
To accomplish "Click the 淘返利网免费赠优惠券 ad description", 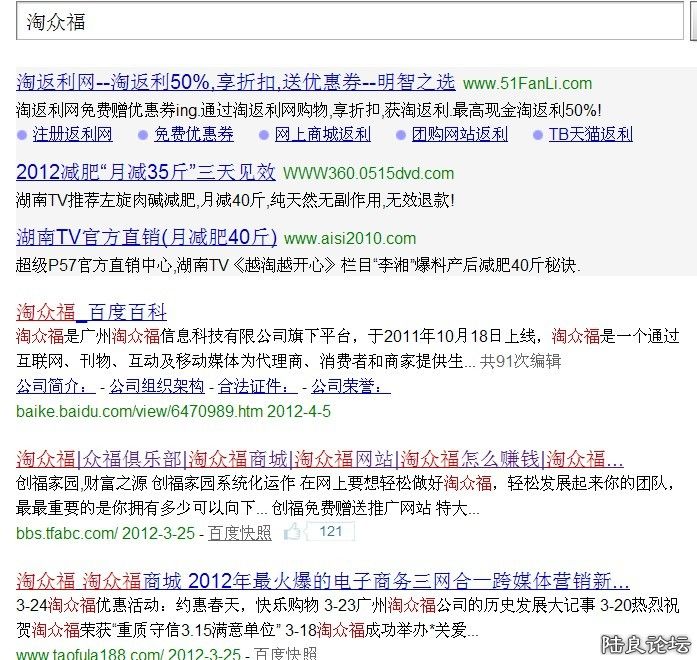I will tap(309, 110).
